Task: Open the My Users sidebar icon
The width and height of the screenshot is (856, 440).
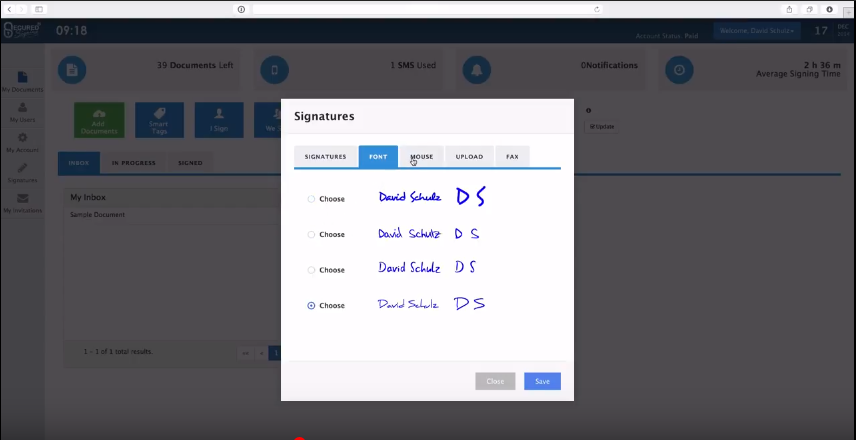Action: click(x=22, y=108)
